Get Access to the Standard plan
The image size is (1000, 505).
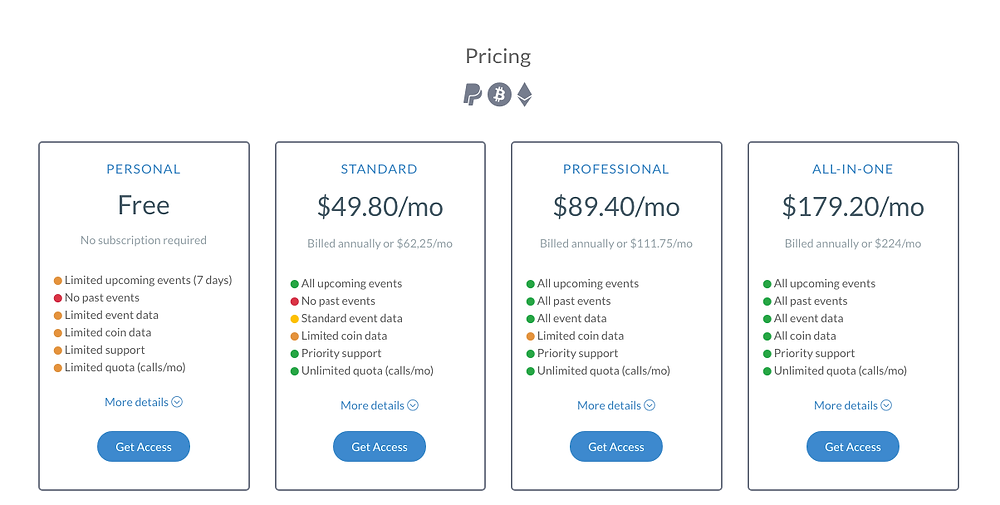click(x=379, y=446)
